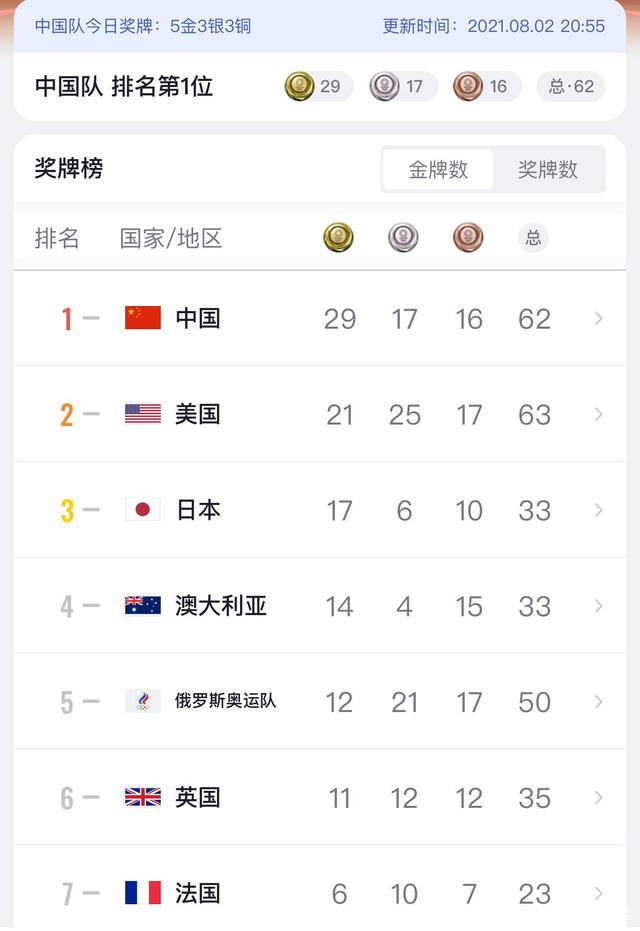Click the gold medal column header icon
The width and height of the screenshot is (640, 931).
tap(338, 237)
